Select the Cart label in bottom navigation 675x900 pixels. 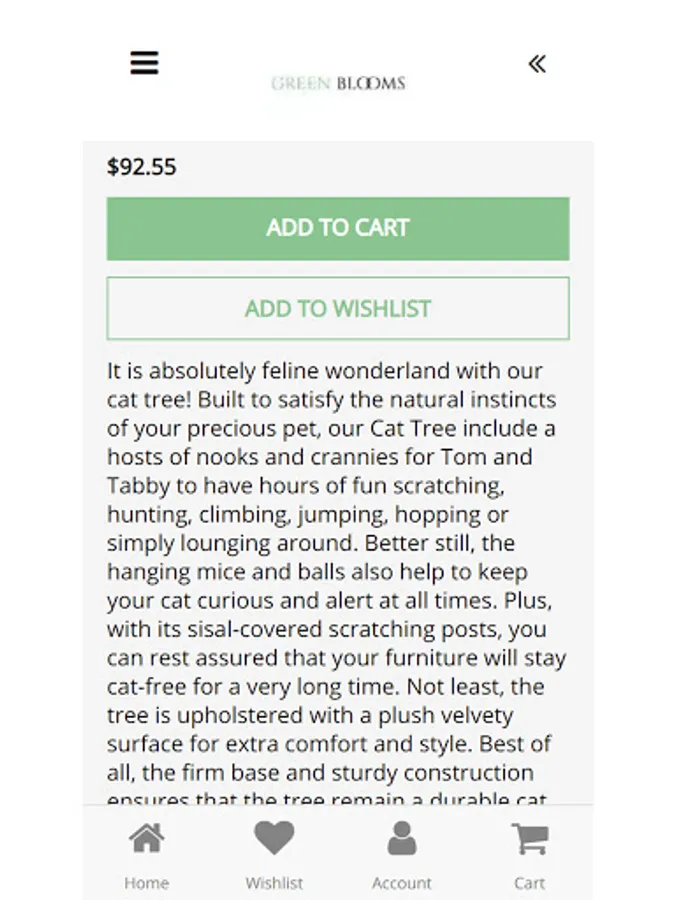coord(529,883)
